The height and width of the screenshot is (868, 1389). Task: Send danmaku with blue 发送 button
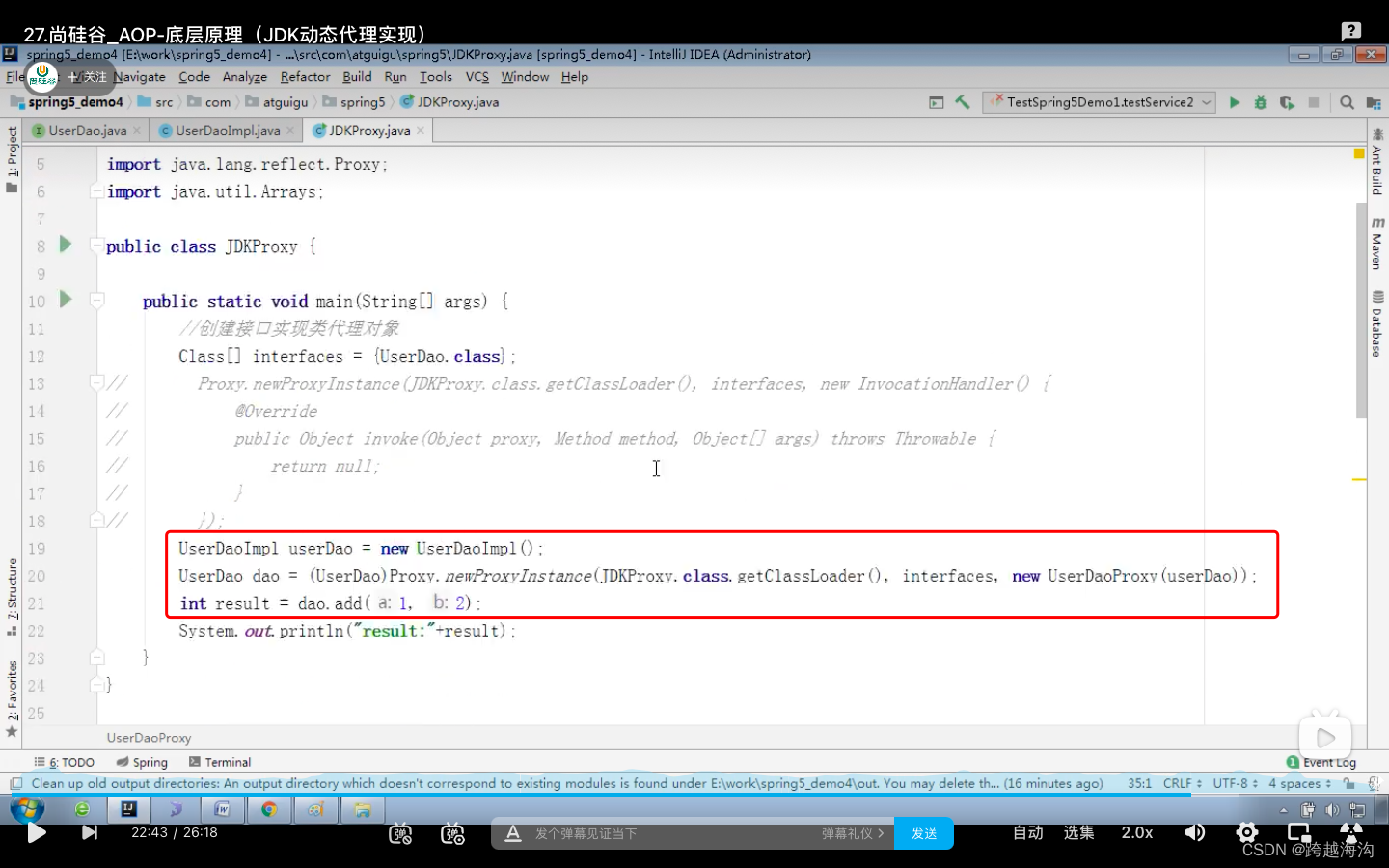(924, 833)
